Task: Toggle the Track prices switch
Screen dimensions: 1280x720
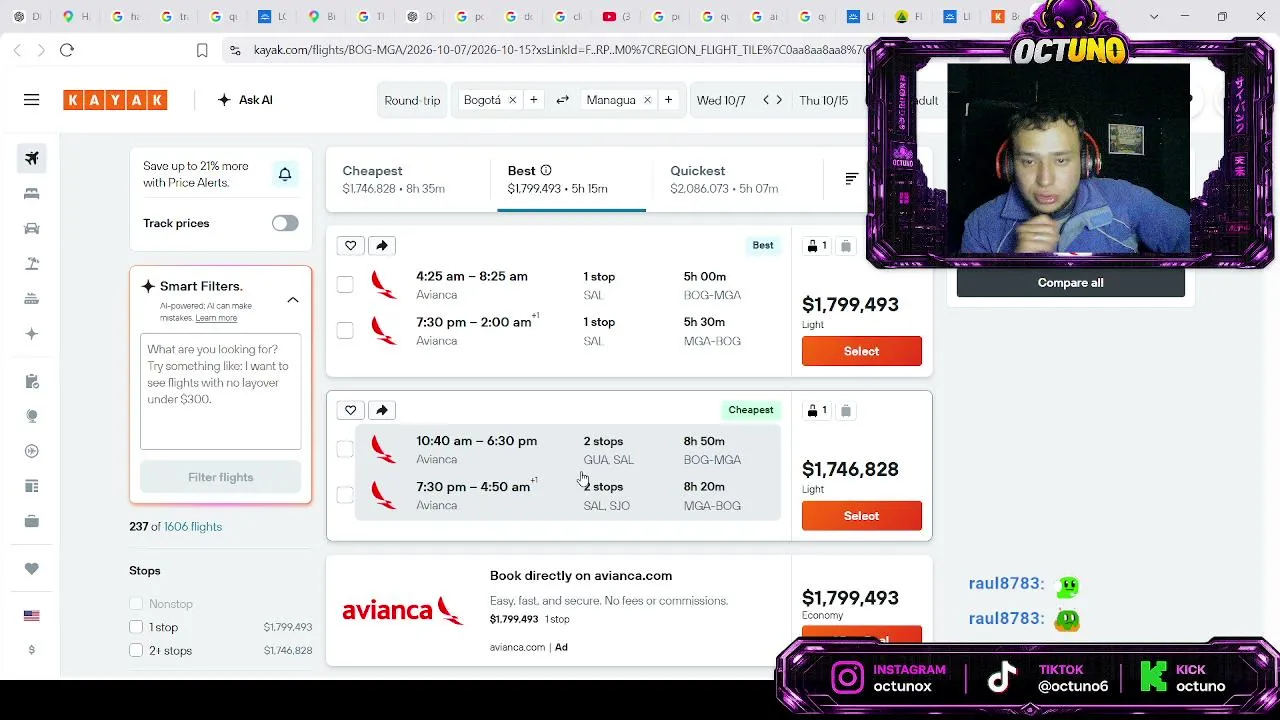Action: (x=285, y=223)
